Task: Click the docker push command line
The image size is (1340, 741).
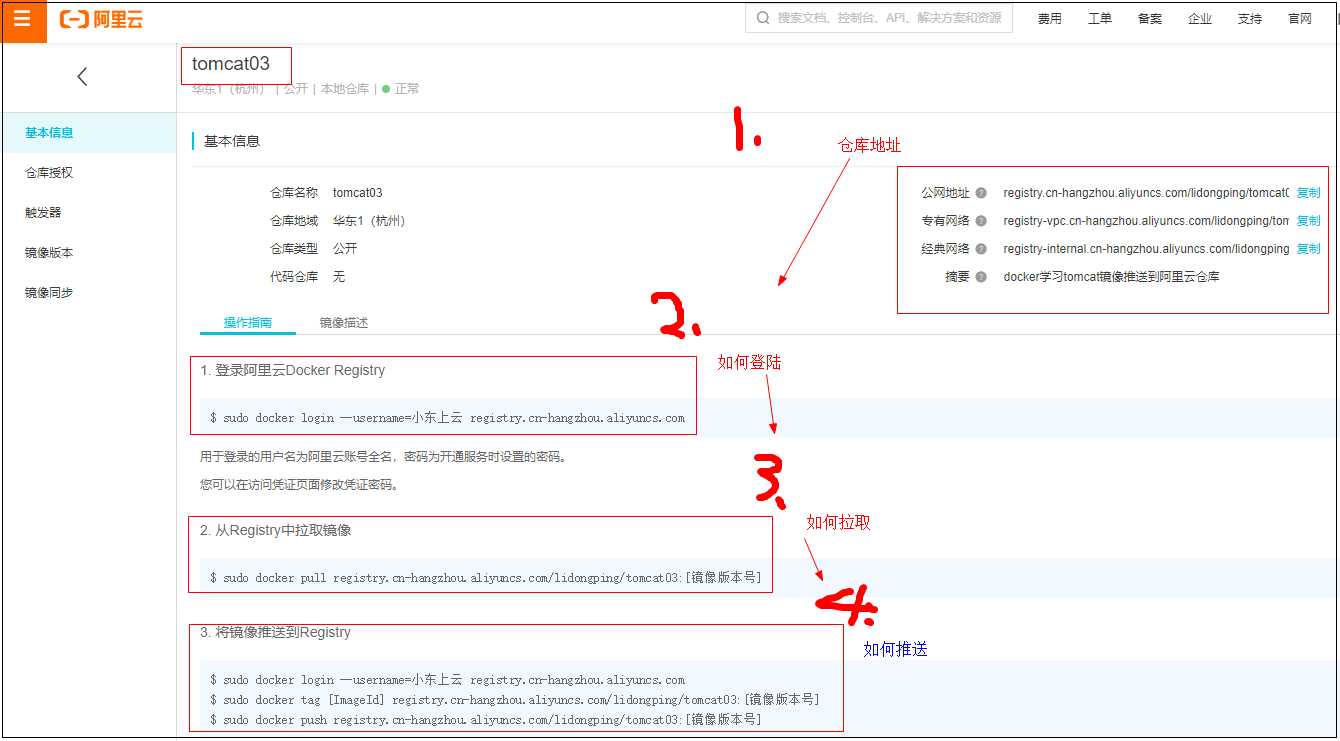Action: click(485, 720)
